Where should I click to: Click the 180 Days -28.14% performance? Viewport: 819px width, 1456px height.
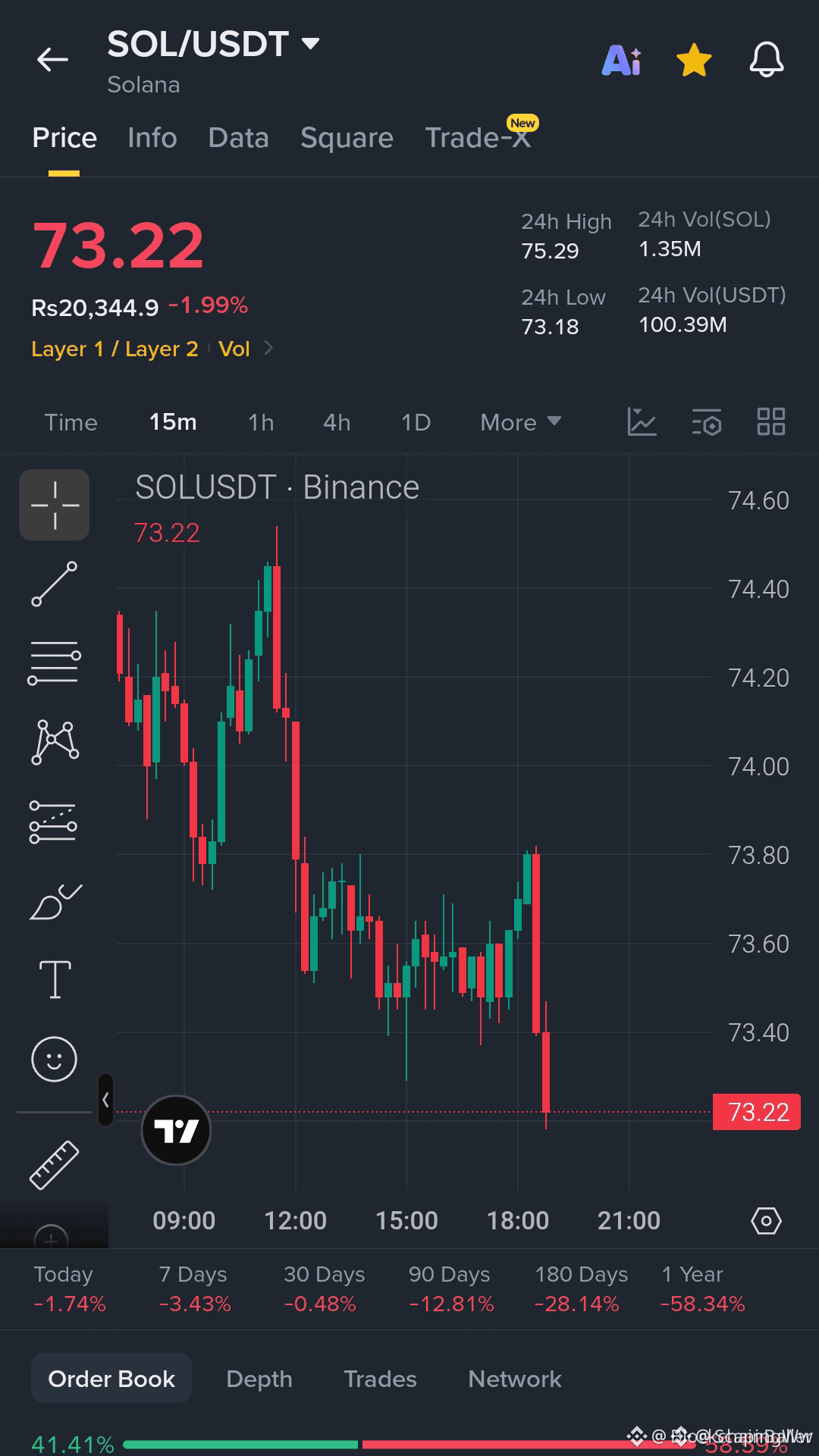(x=581, y=1288)
